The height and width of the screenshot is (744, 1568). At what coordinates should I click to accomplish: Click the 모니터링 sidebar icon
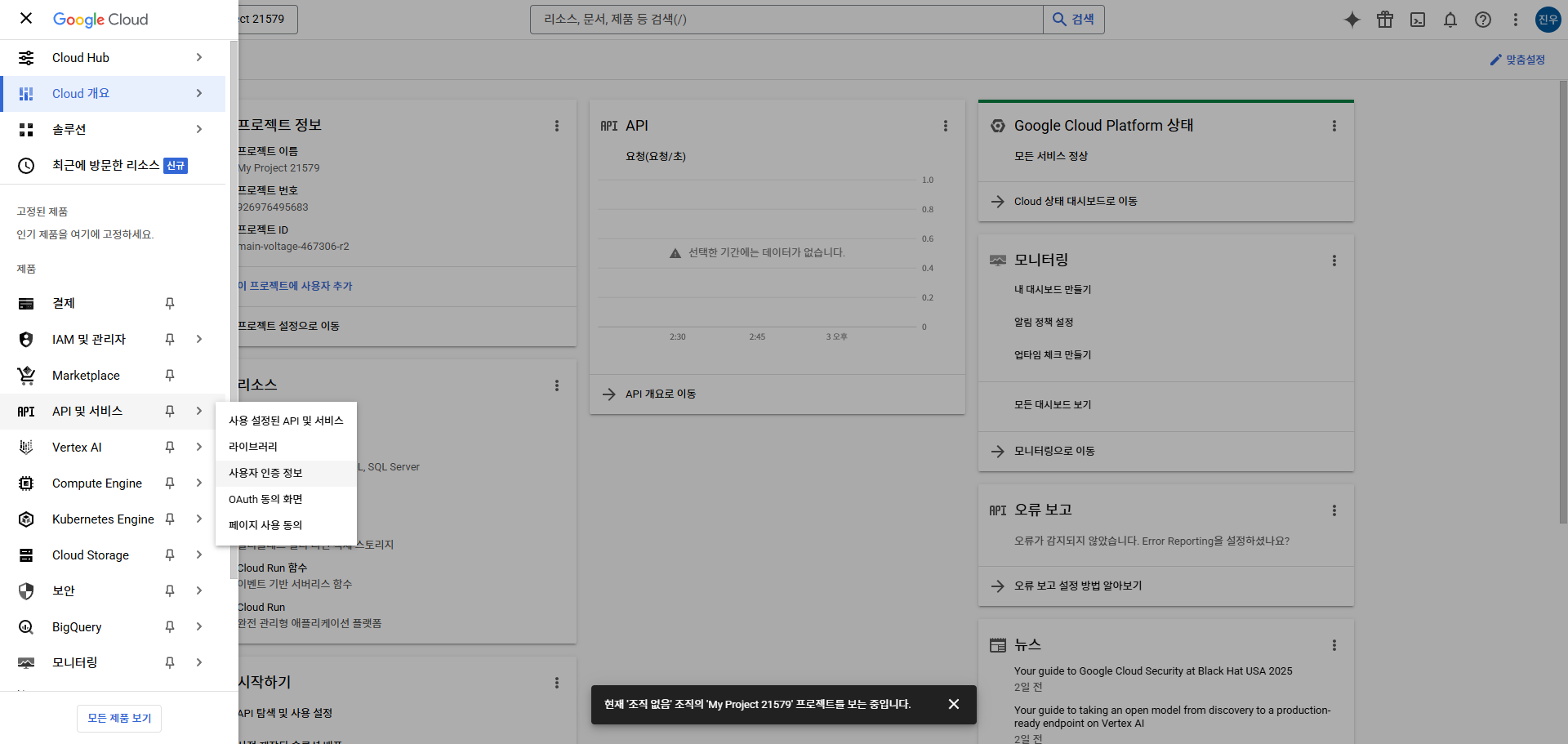click(x=26, y=662)
